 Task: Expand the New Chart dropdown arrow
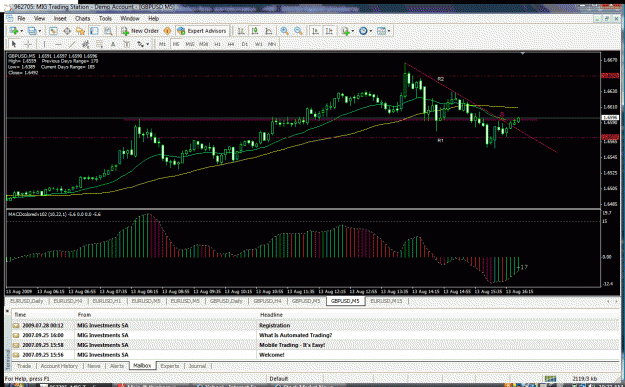point(21,31)
